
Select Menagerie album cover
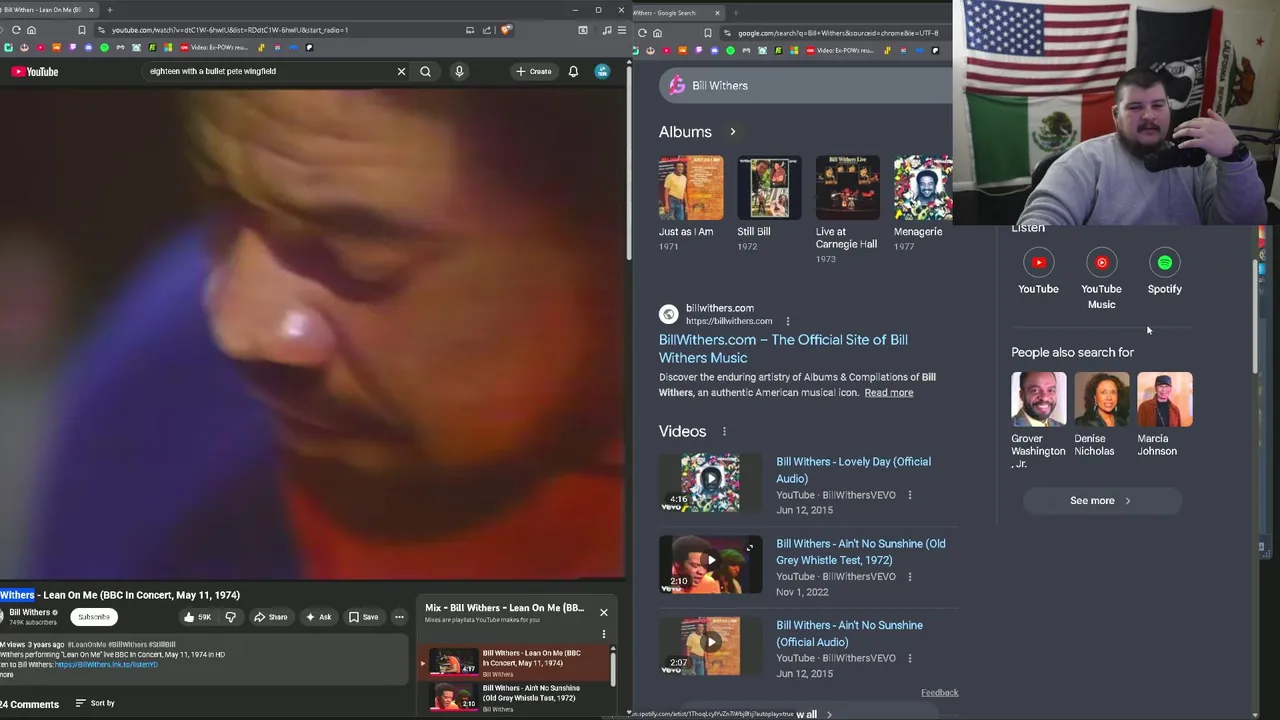click(x=923, y=187)
